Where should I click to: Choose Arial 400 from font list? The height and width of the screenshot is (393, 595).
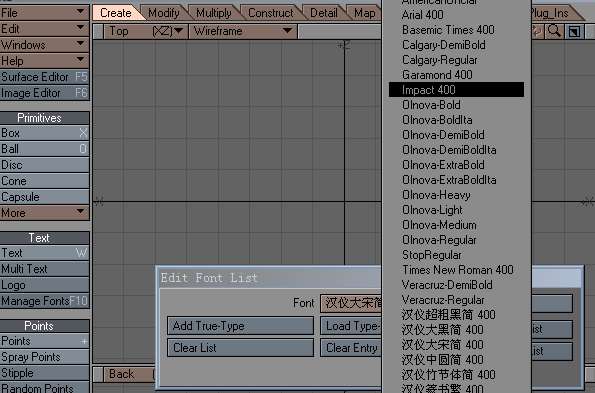point(456,15)
